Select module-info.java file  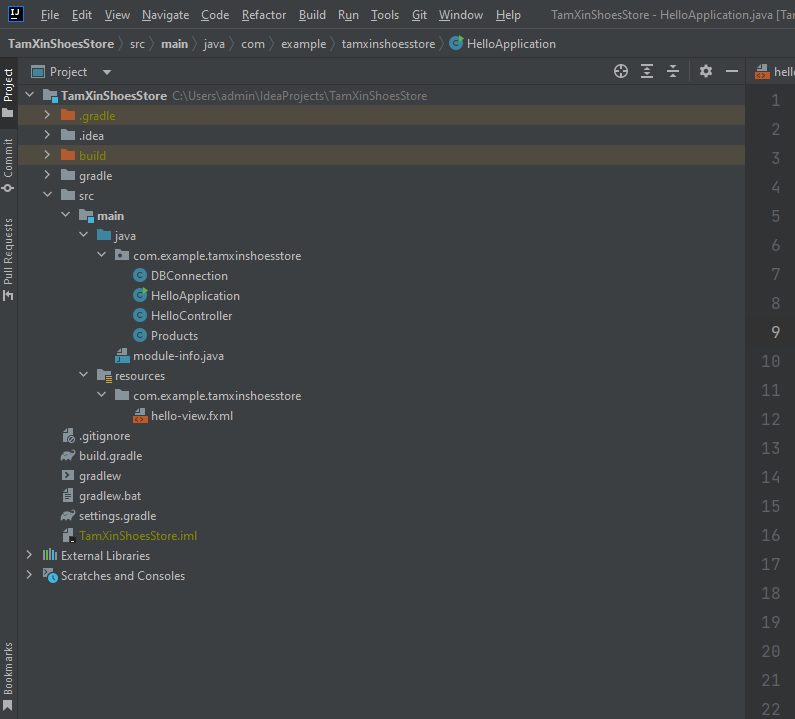click(x=178, y=356)
